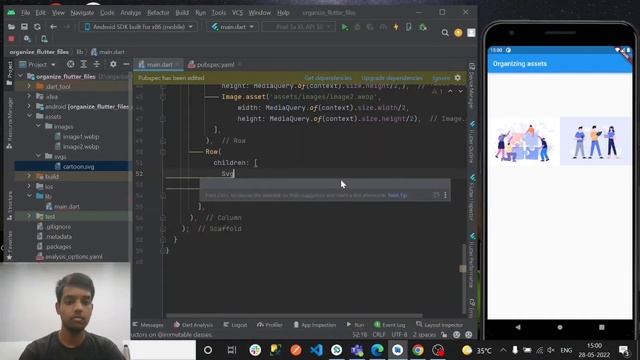Open Visual Studio Code from taskbar

(316, 350)
